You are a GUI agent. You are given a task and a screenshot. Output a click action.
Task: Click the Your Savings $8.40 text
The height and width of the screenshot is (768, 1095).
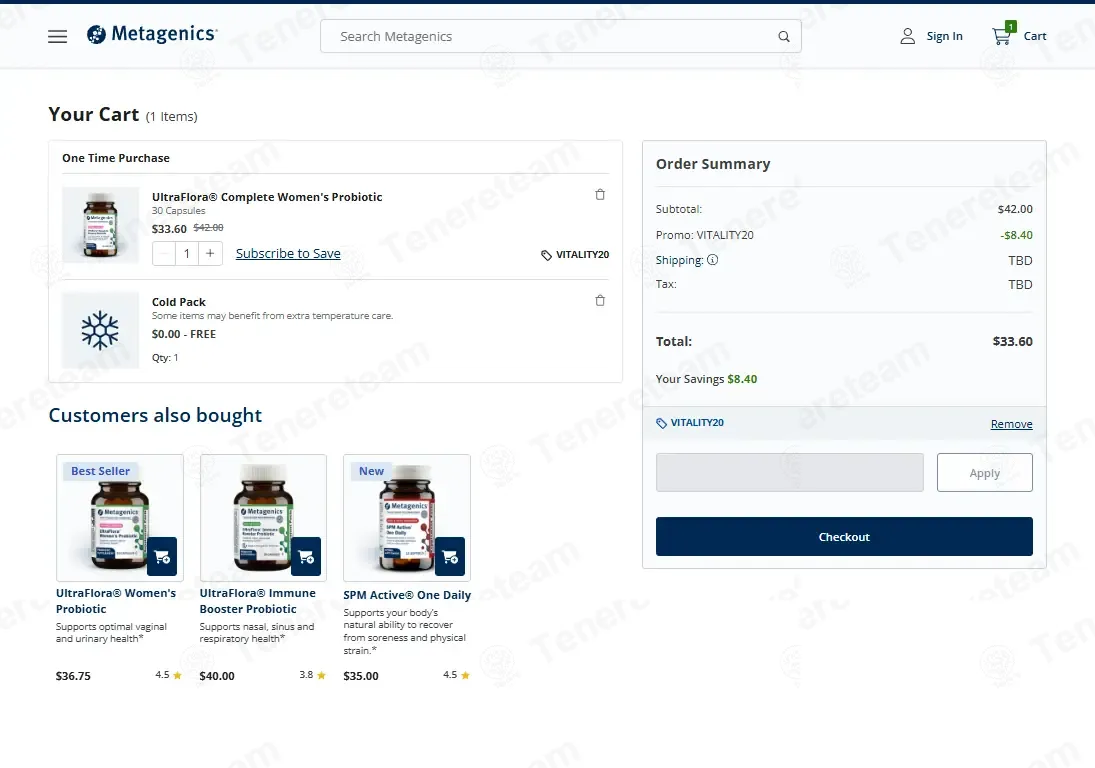coord(706,379)
